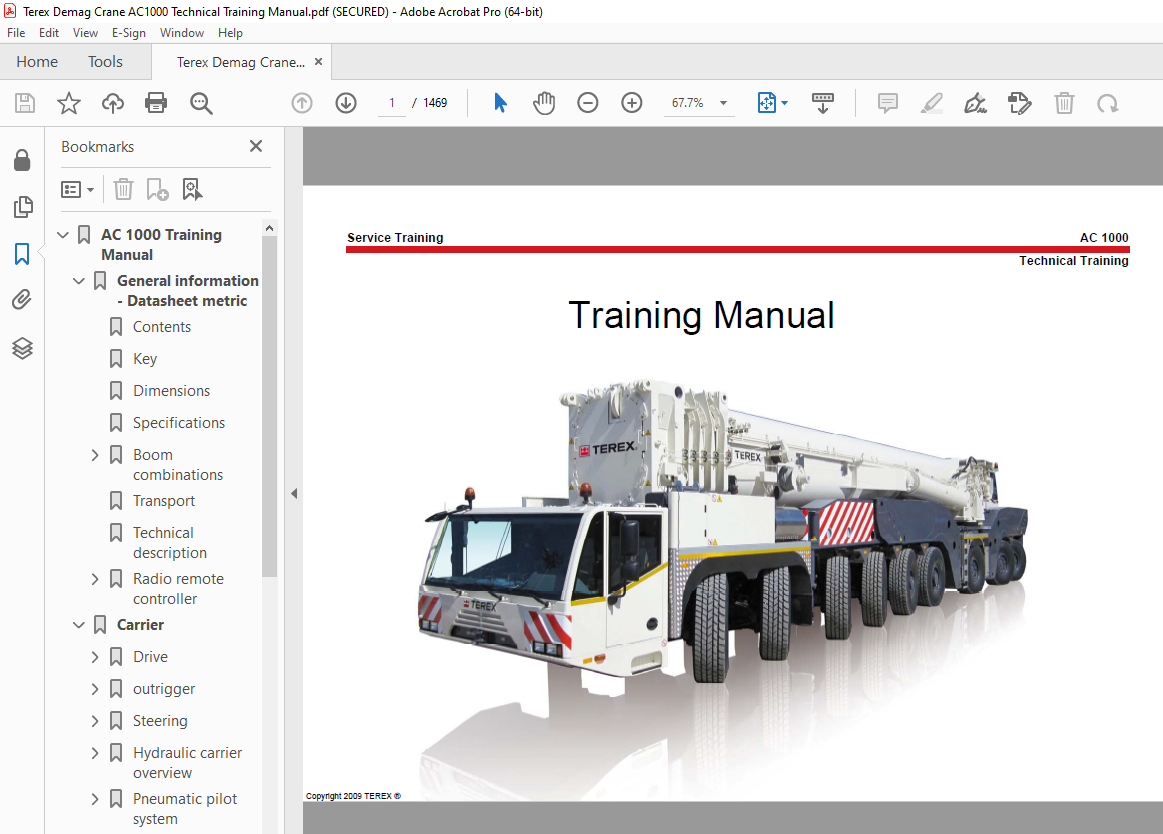Expand the Boom combinations bookmark
The height and width of the screenshot is (834, 1163).
pos(95,455)
